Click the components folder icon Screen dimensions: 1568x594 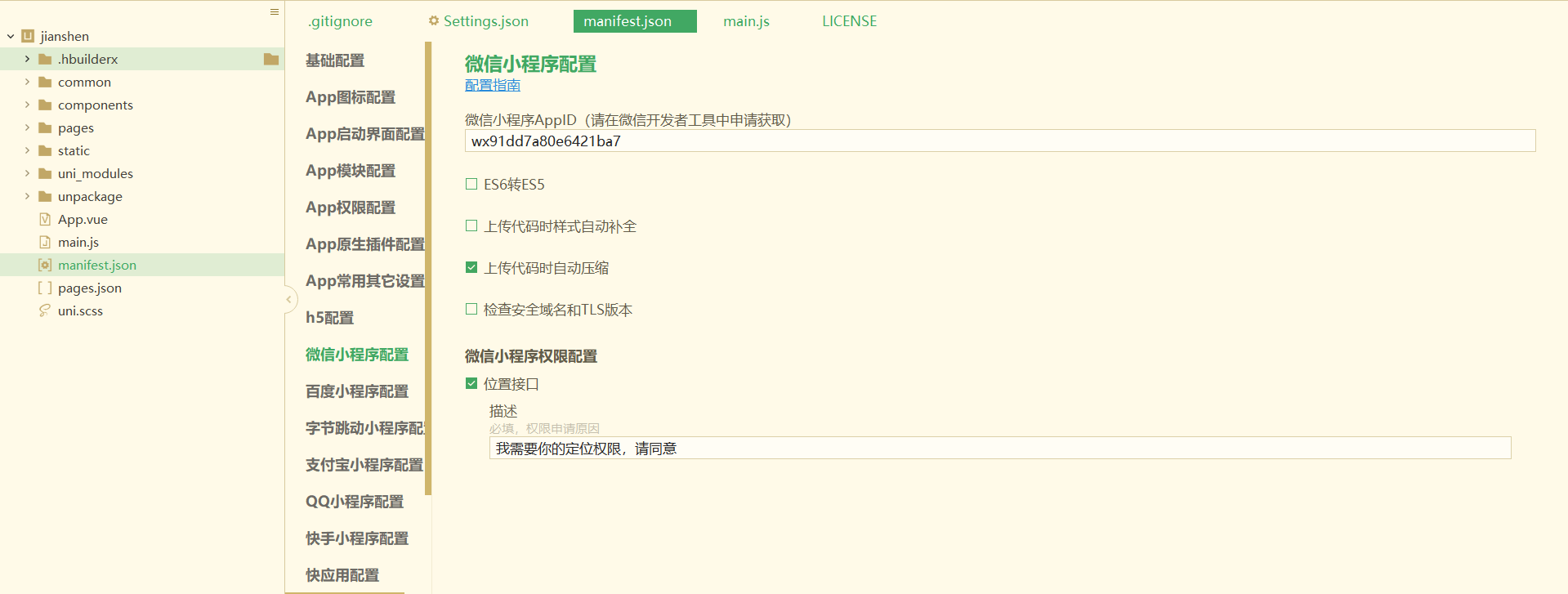45,105
